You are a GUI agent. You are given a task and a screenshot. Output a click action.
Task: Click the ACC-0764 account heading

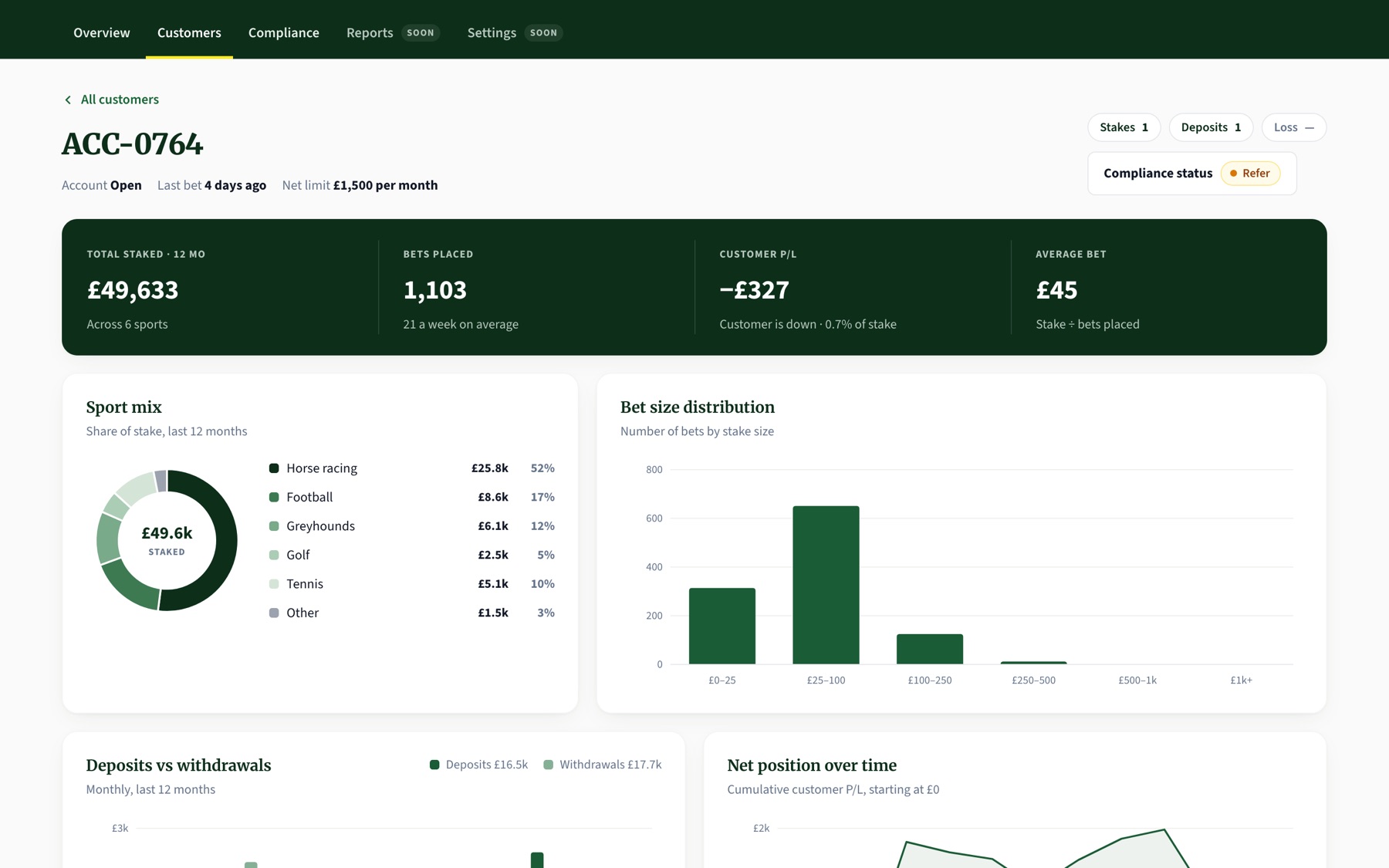[133, 144]
